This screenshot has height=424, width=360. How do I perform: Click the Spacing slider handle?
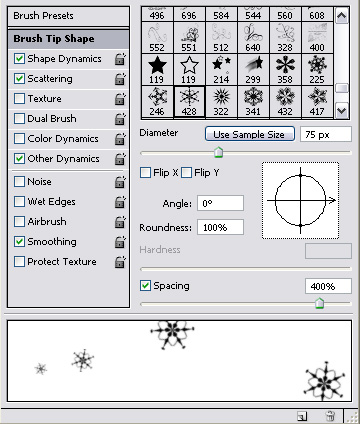(319, 303)
